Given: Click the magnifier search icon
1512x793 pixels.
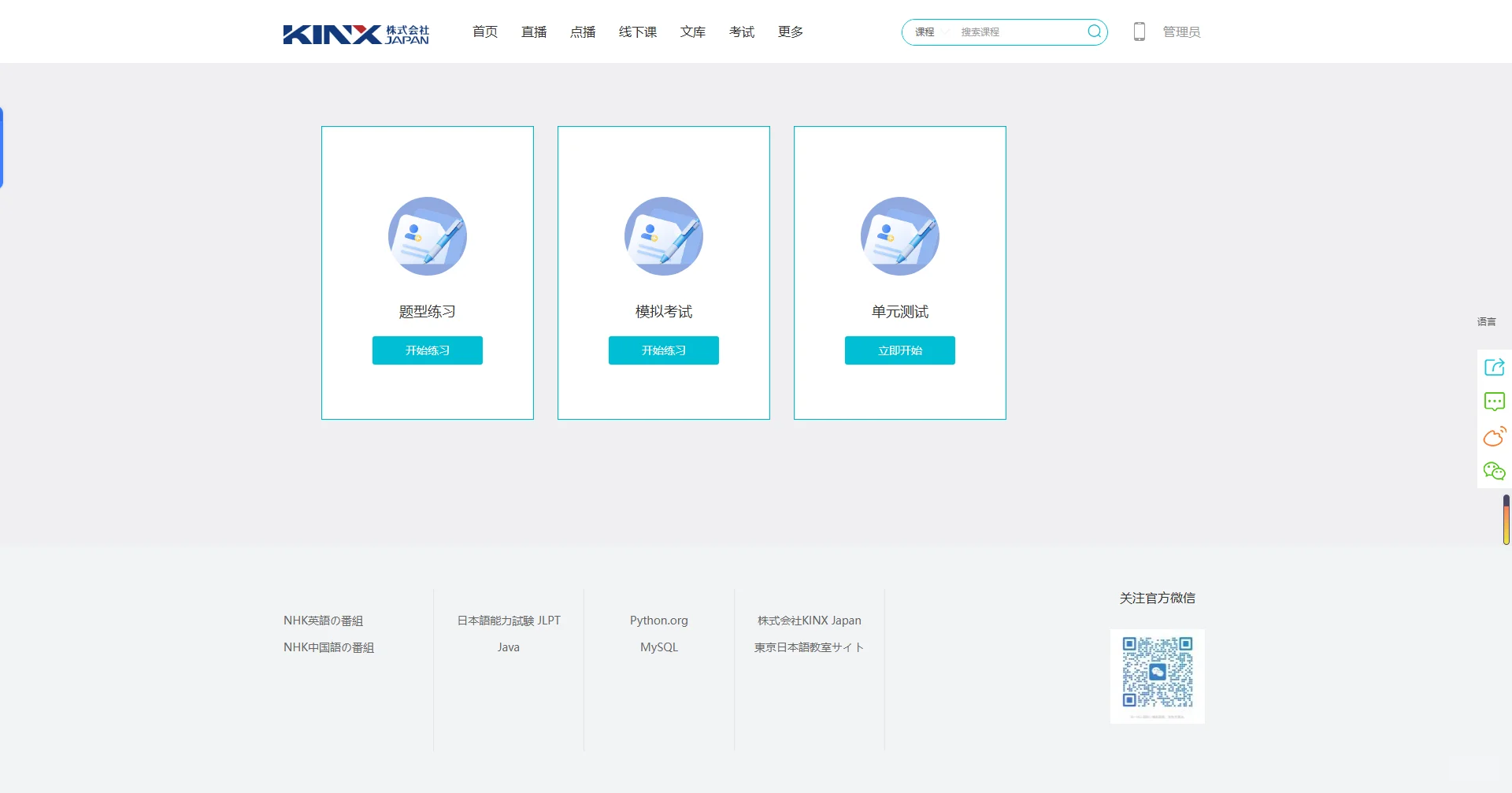Looking at the screenshot, I should (1094, 31).
